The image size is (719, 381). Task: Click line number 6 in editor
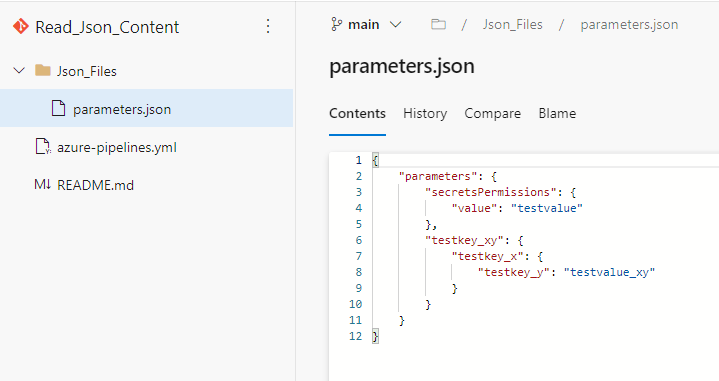pos(359,240)
